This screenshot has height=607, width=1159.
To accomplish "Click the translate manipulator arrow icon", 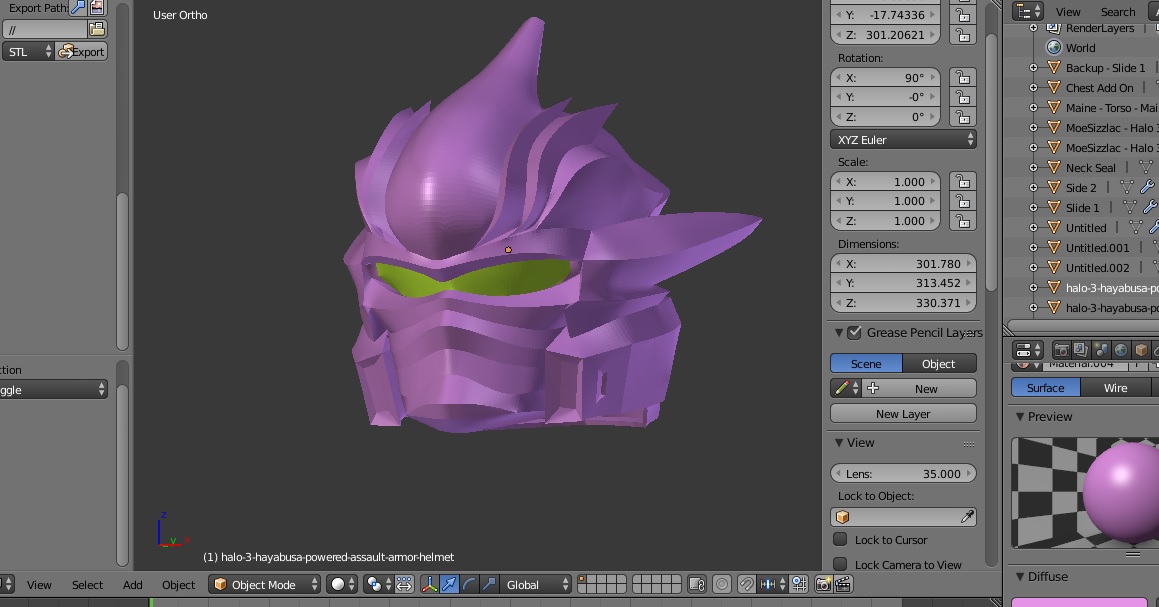I will click(449, 584).
